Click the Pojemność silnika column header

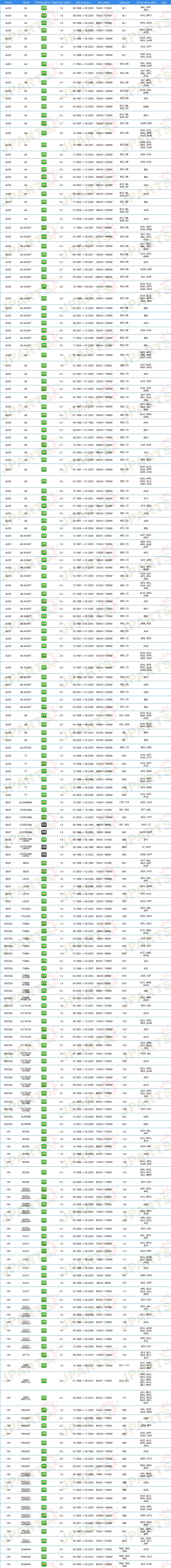click(x=61, y=2)
